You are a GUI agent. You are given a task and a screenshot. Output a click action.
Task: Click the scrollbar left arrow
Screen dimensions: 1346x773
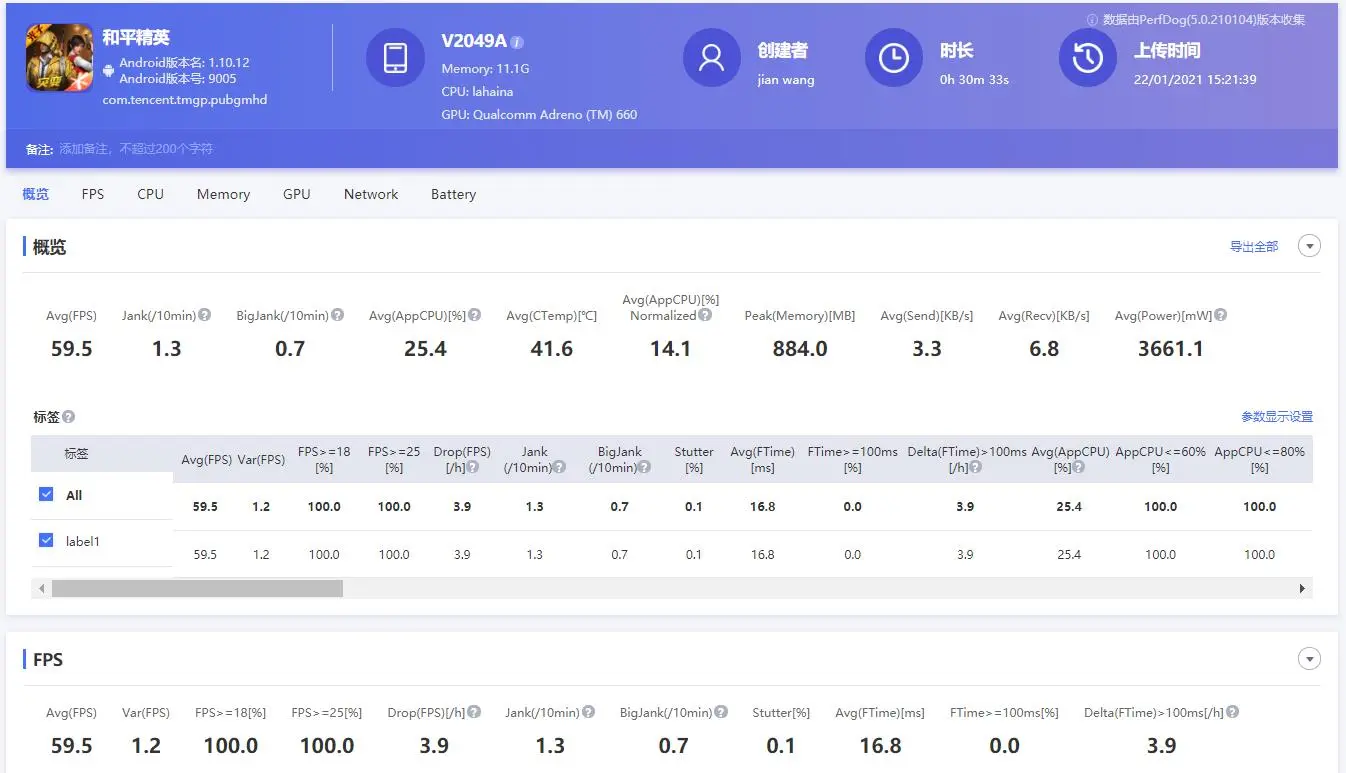click(x=41, y=588)
